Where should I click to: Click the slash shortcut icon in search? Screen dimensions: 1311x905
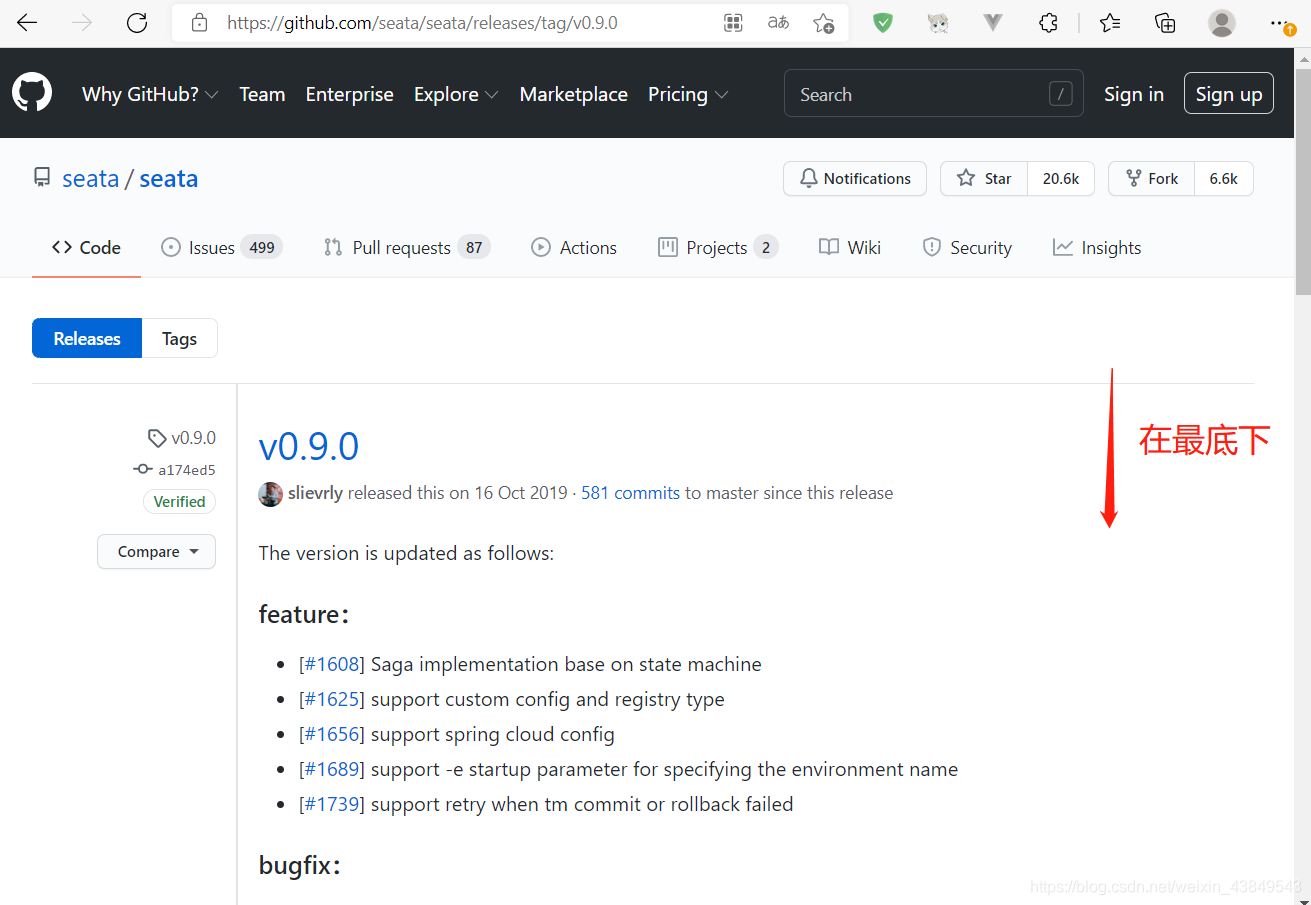click(1061, 94)
